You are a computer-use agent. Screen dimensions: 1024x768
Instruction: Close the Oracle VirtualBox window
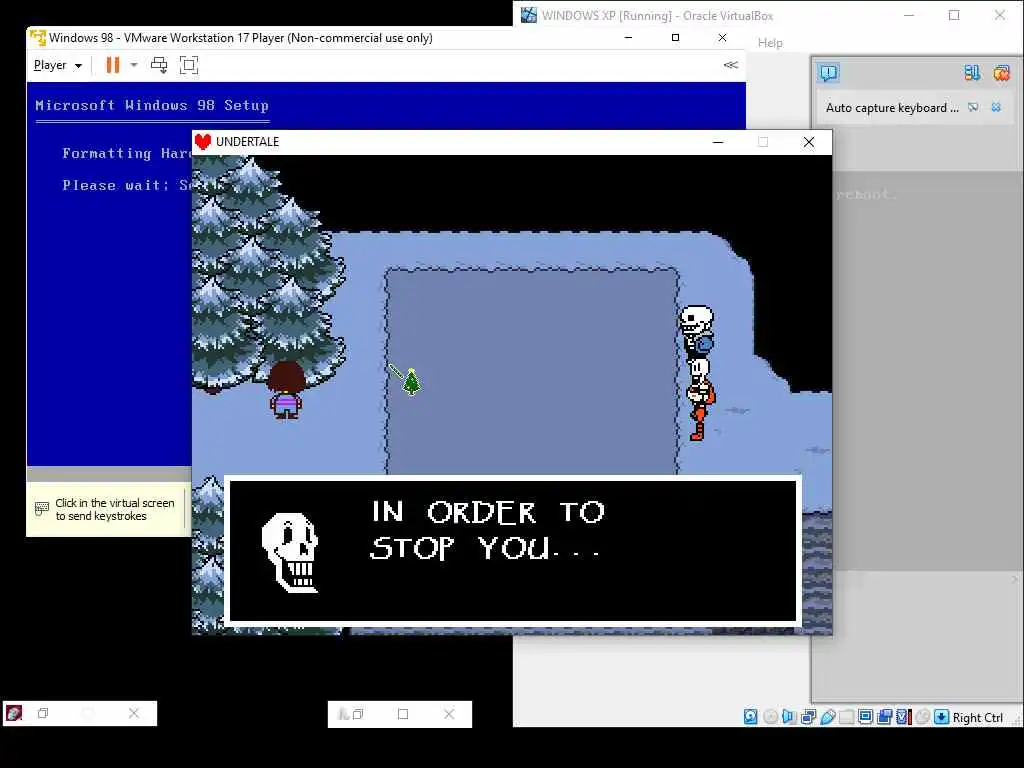(1000, 15)
